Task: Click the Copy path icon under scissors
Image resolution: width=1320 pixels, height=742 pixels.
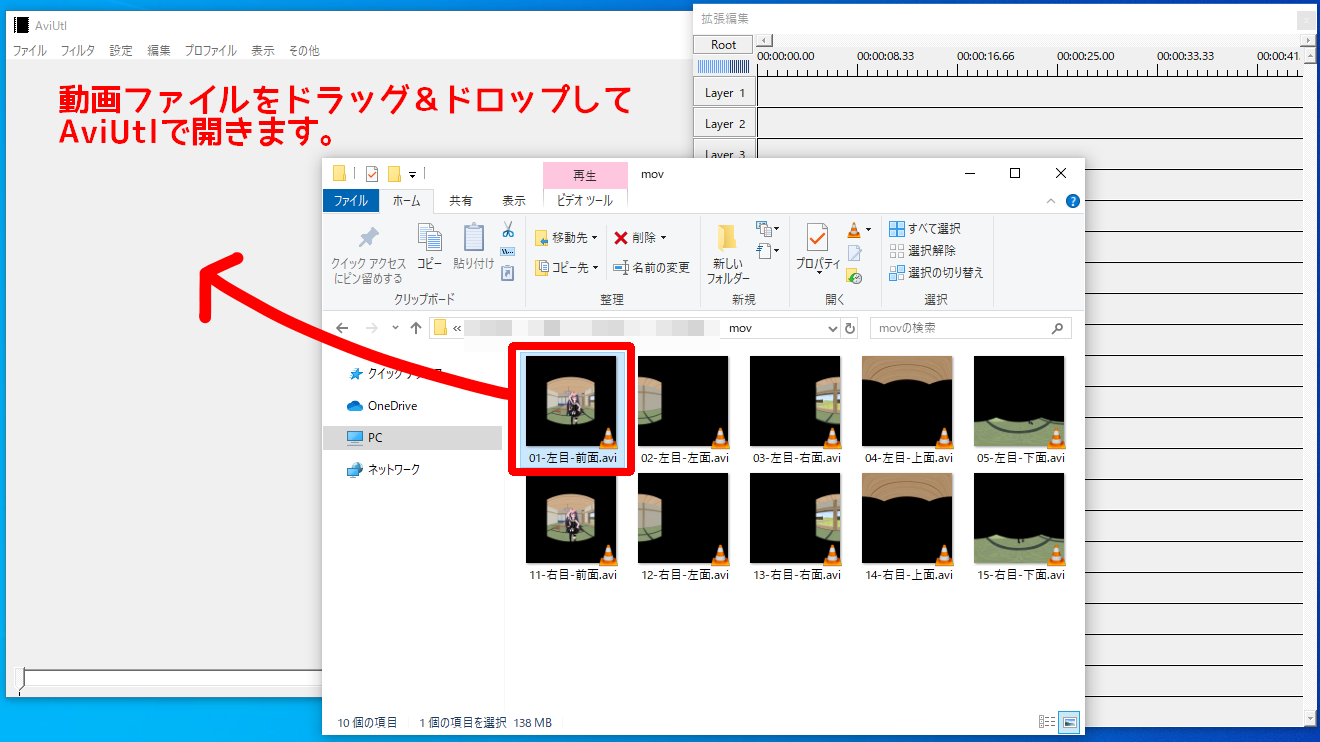Action: 508,251
